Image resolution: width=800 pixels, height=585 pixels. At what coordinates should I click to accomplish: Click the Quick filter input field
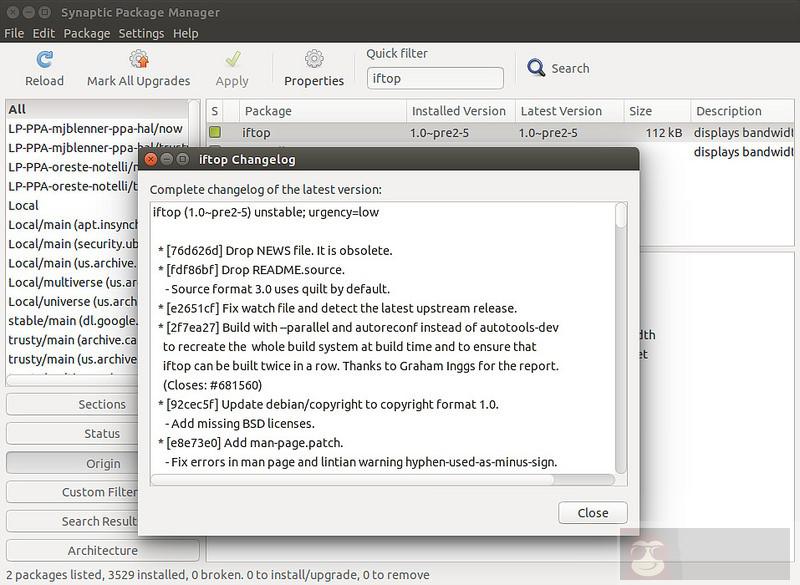click(435, 77)
